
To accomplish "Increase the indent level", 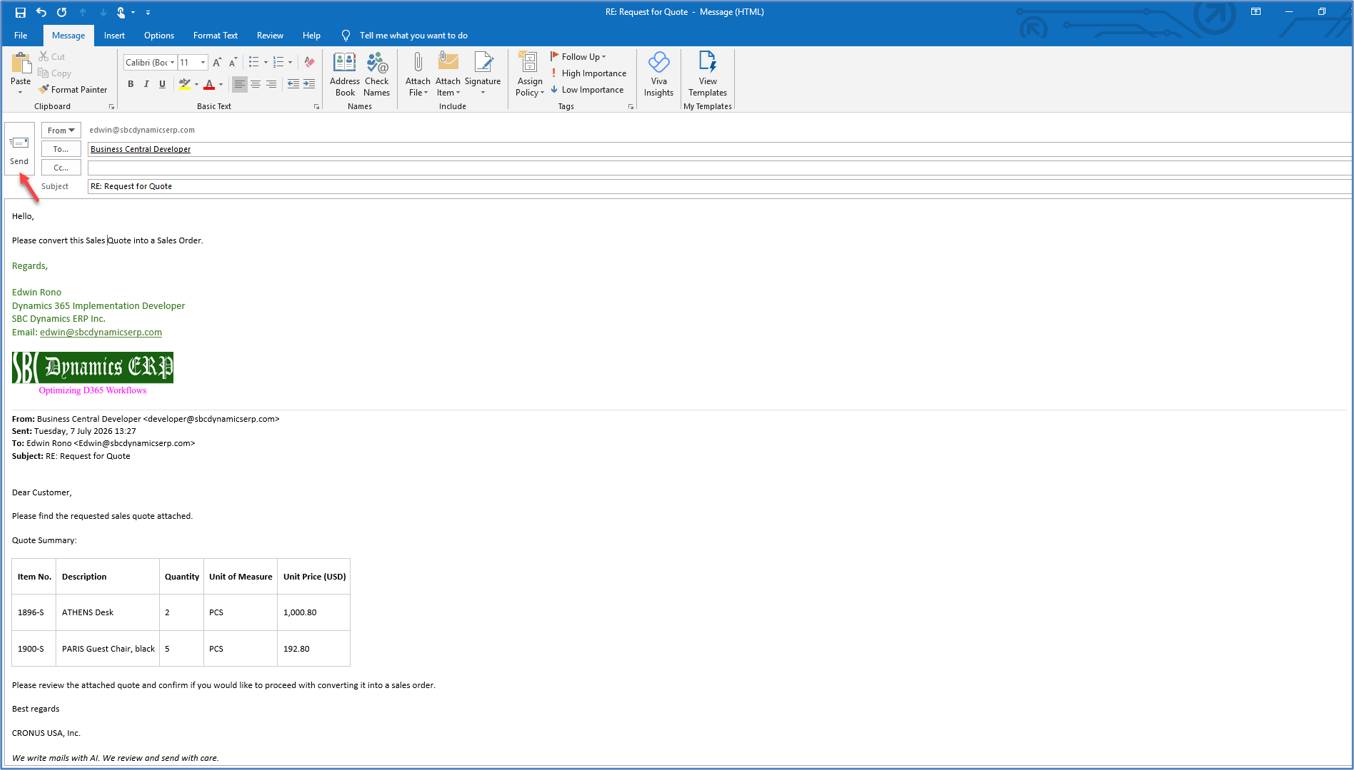I will pos(309,84).
